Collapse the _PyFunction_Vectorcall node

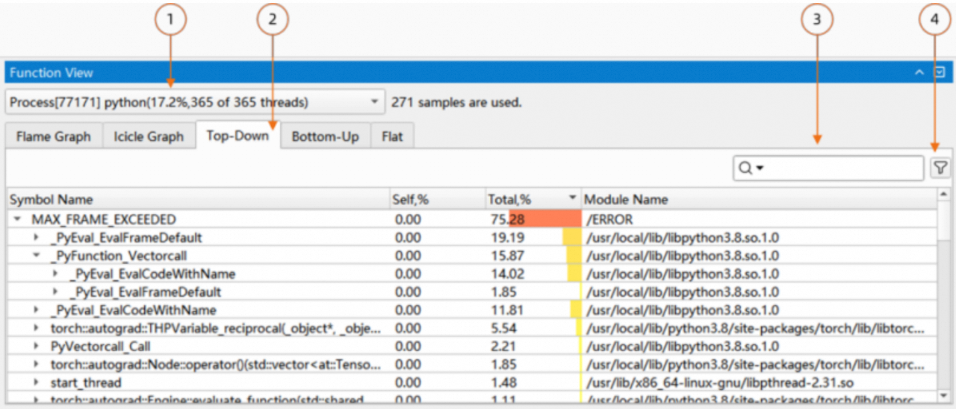[x=37, y=255]
